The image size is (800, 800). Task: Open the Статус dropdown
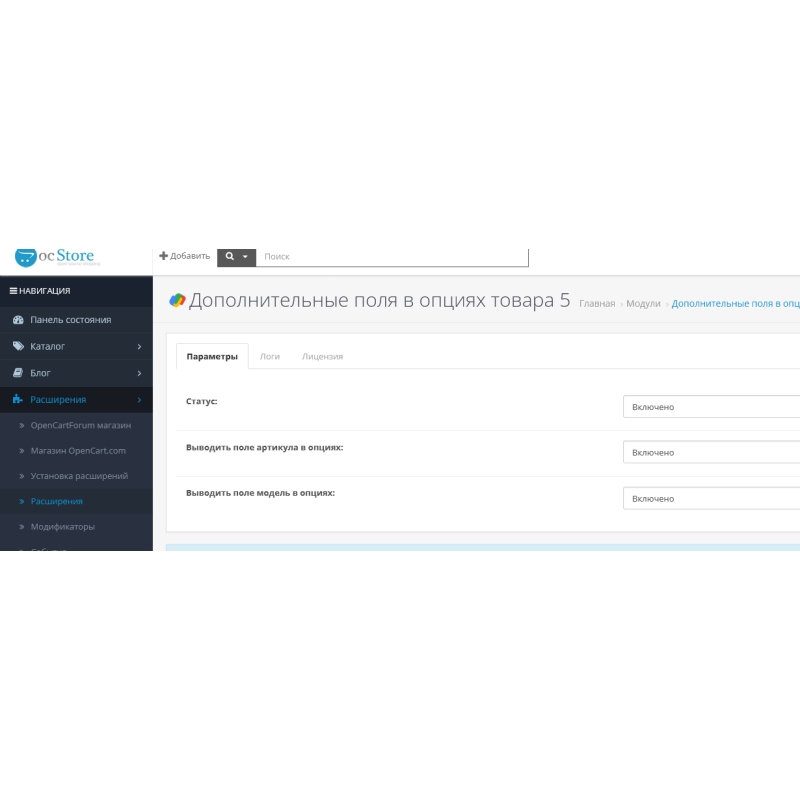(x=712, y=407)
